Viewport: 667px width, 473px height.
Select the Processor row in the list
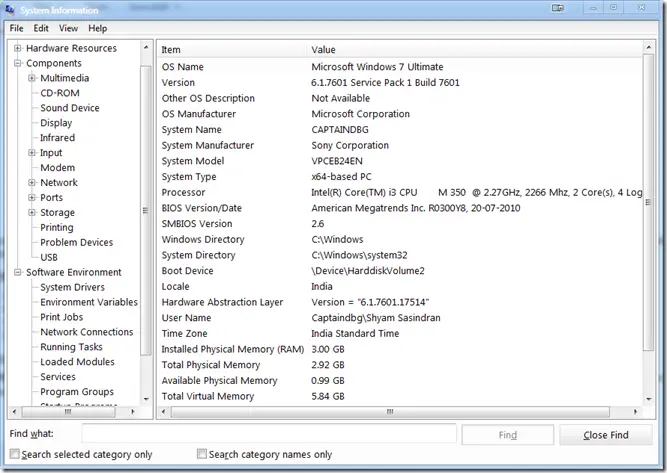pos(400,193)
